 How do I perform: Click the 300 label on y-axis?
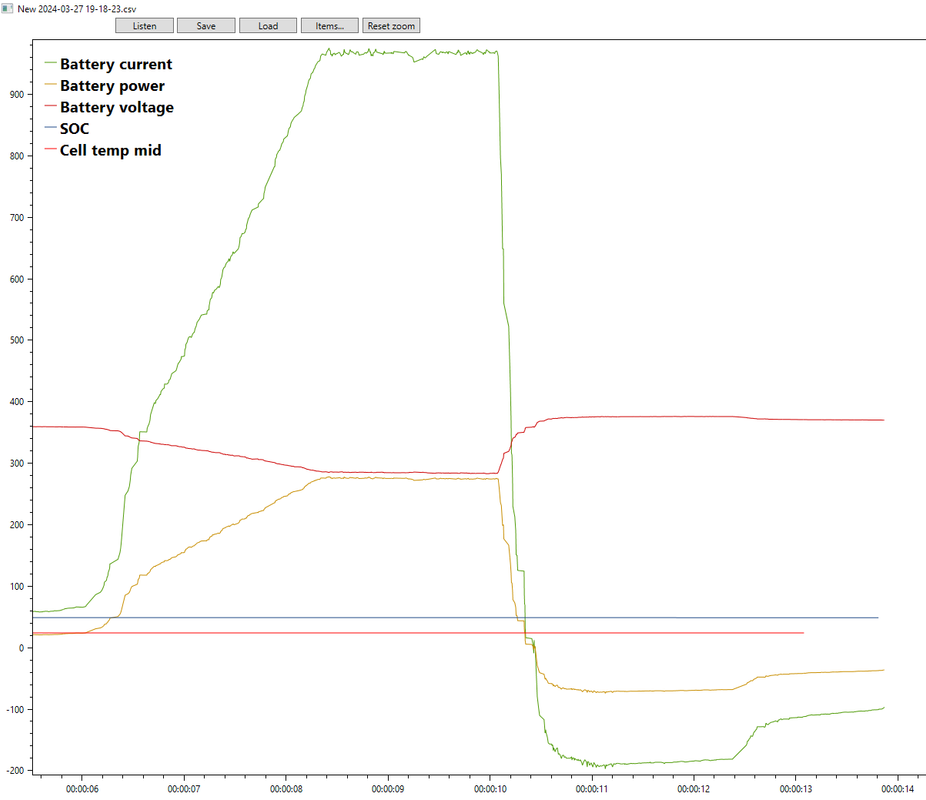[17, 463]
